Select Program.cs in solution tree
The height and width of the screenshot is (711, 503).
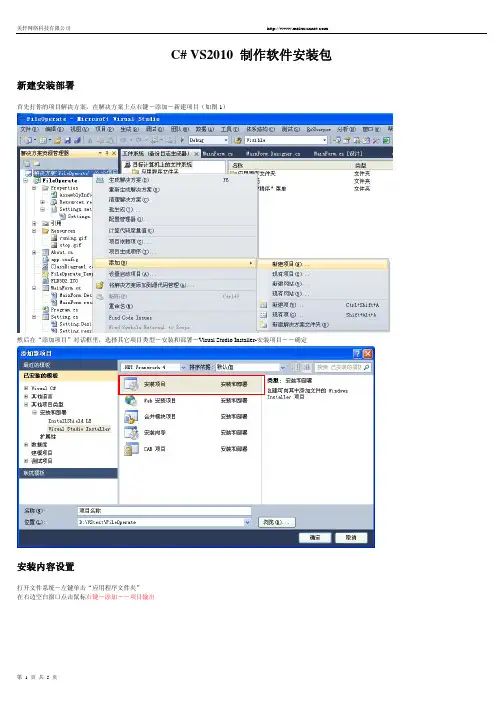pos(64,310)
